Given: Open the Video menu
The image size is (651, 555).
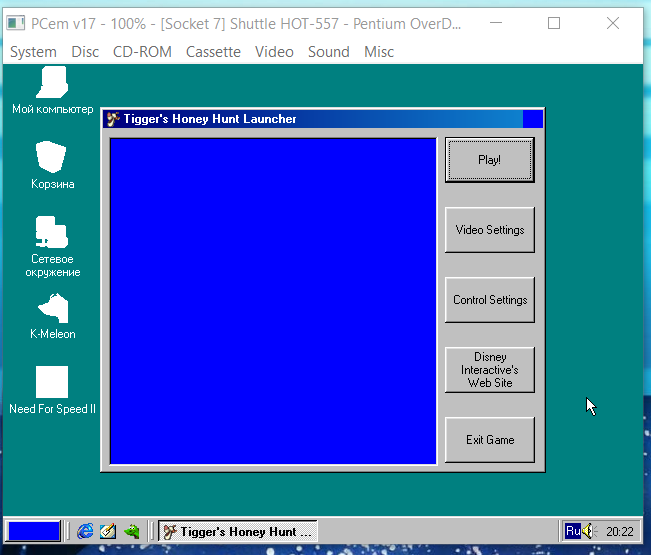Looking at the screenshot, I should pos(274,52).
